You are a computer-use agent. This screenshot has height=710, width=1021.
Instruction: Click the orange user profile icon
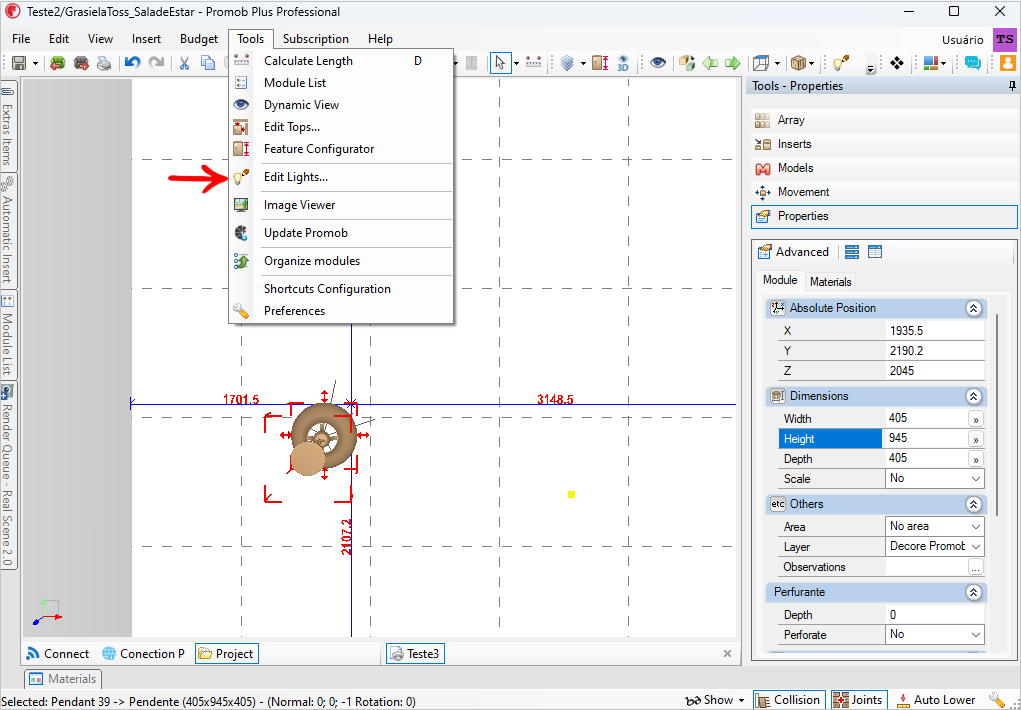pyautogui.click(x=1007, y=63)
